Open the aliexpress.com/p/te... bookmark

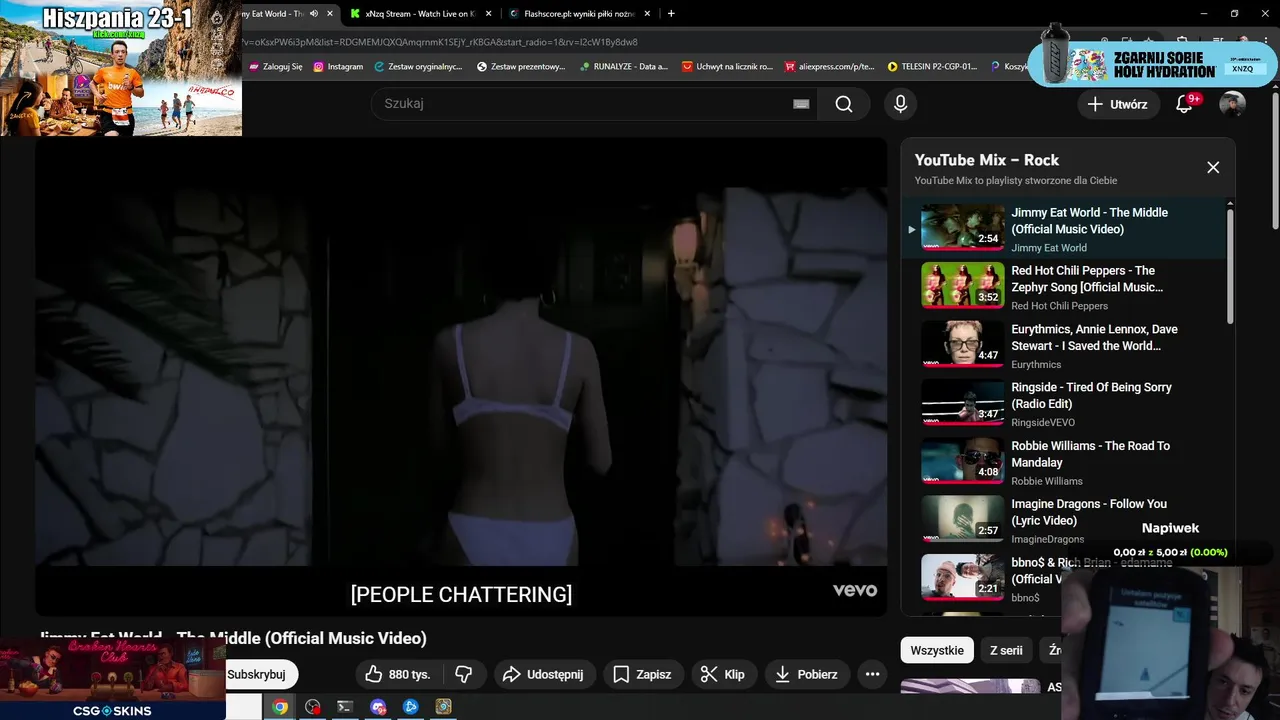point(830,67)
